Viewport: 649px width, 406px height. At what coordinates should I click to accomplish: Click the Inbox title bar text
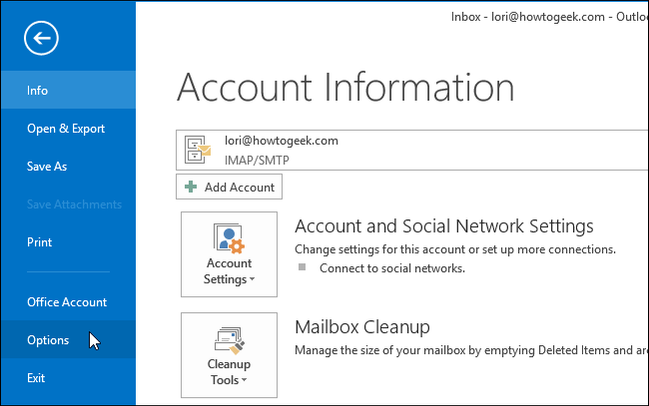pyautogui.click(x=549, y=17)
